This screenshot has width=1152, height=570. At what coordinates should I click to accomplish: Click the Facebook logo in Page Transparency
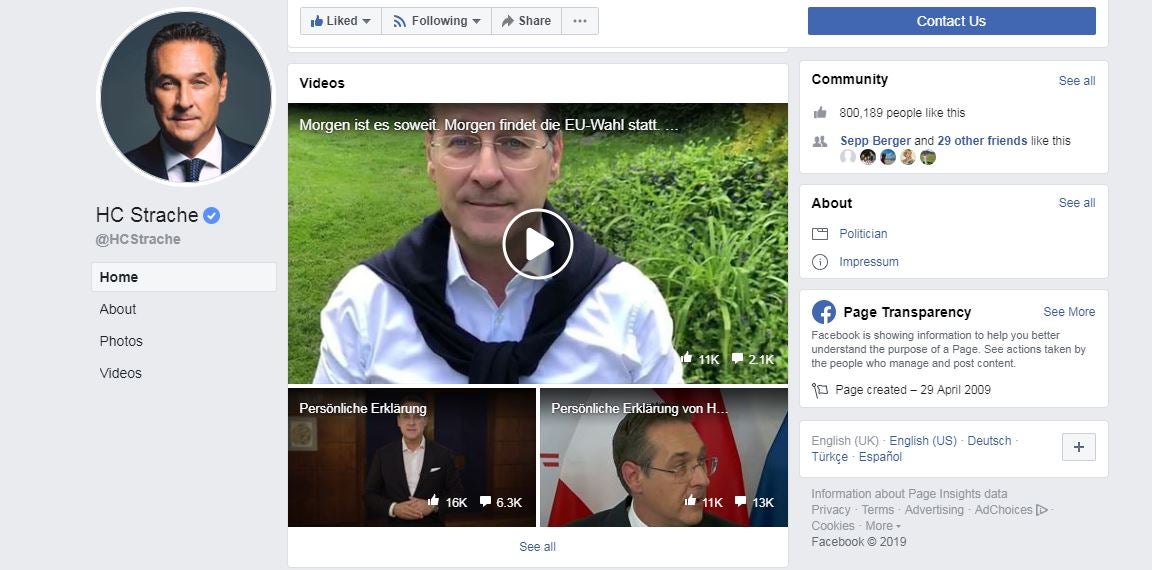click(824, 312)
